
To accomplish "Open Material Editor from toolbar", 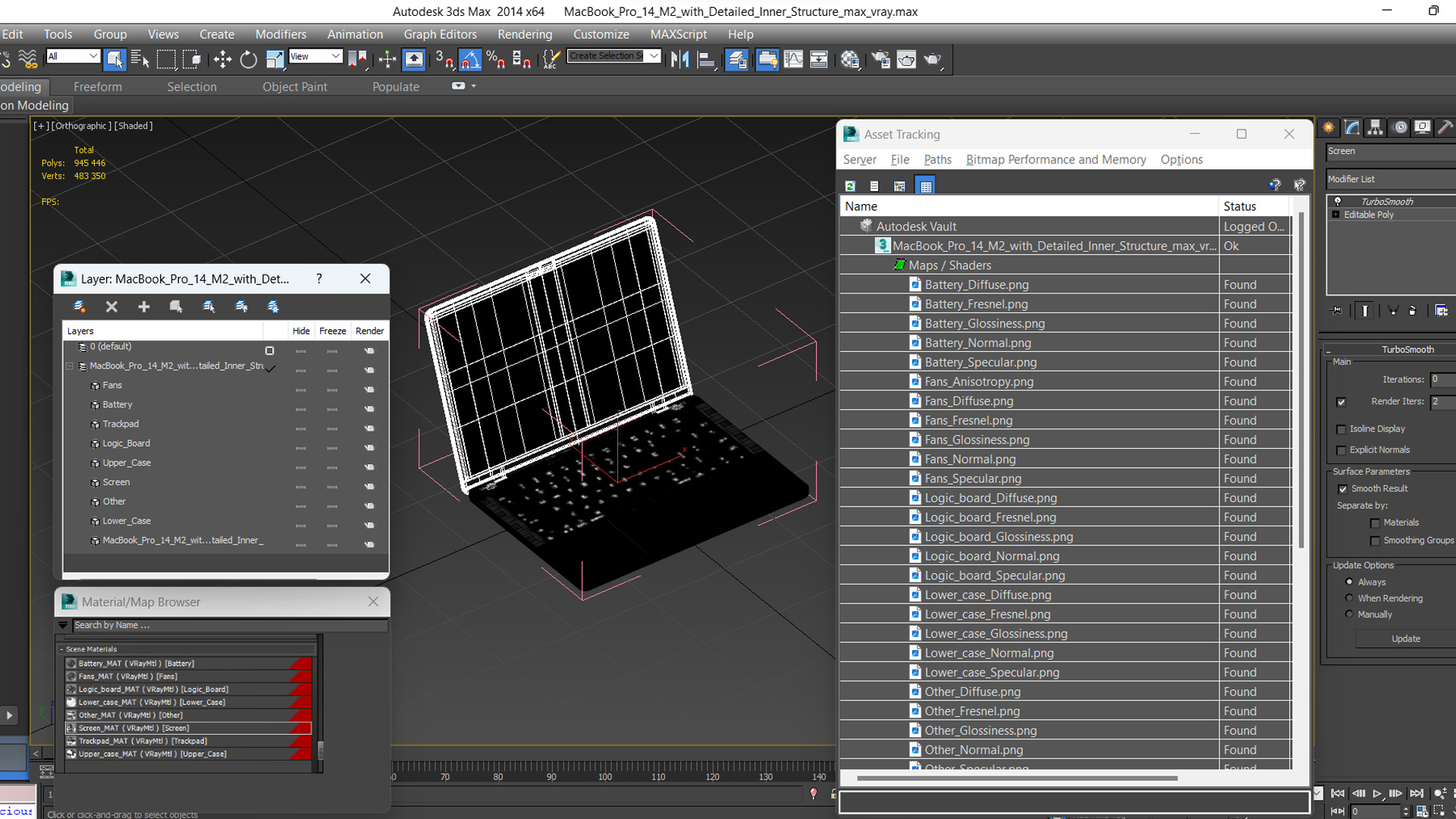I will [x=850, y=59].
